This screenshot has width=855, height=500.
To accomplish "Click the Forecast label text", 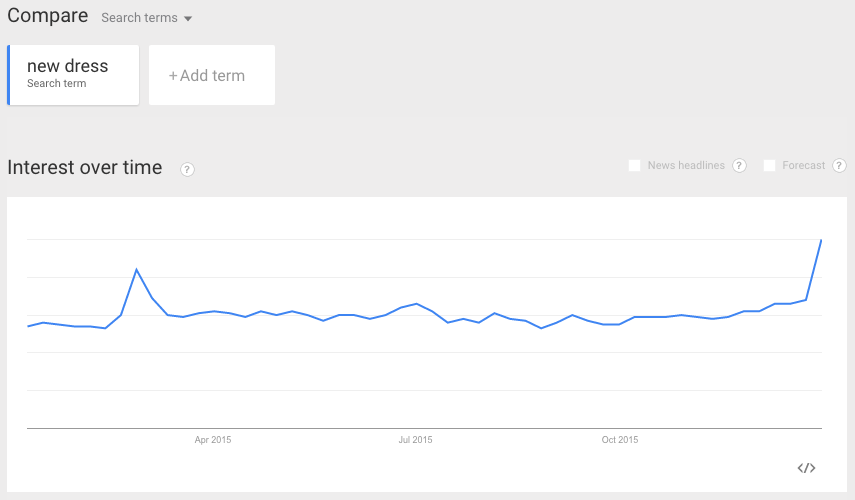I will pyautogui.click(x=803, y=165).
